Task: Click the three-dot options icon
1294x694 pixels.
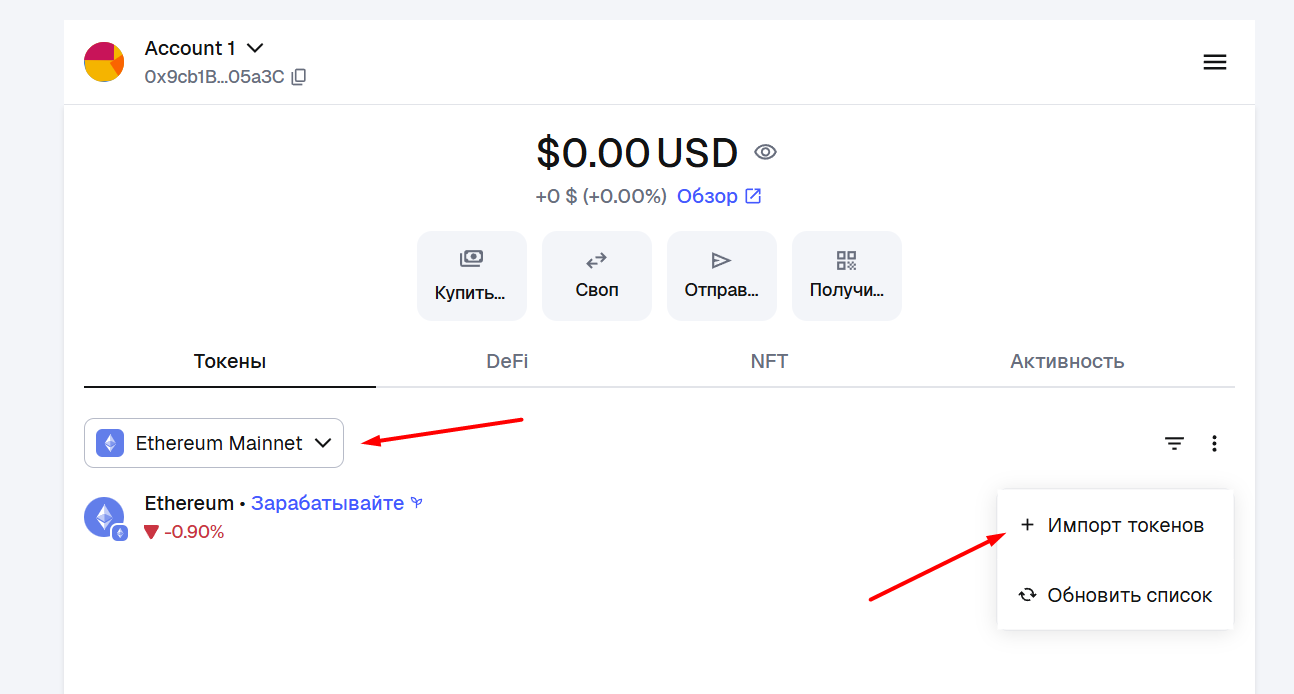Action: tap(1214, 443)
